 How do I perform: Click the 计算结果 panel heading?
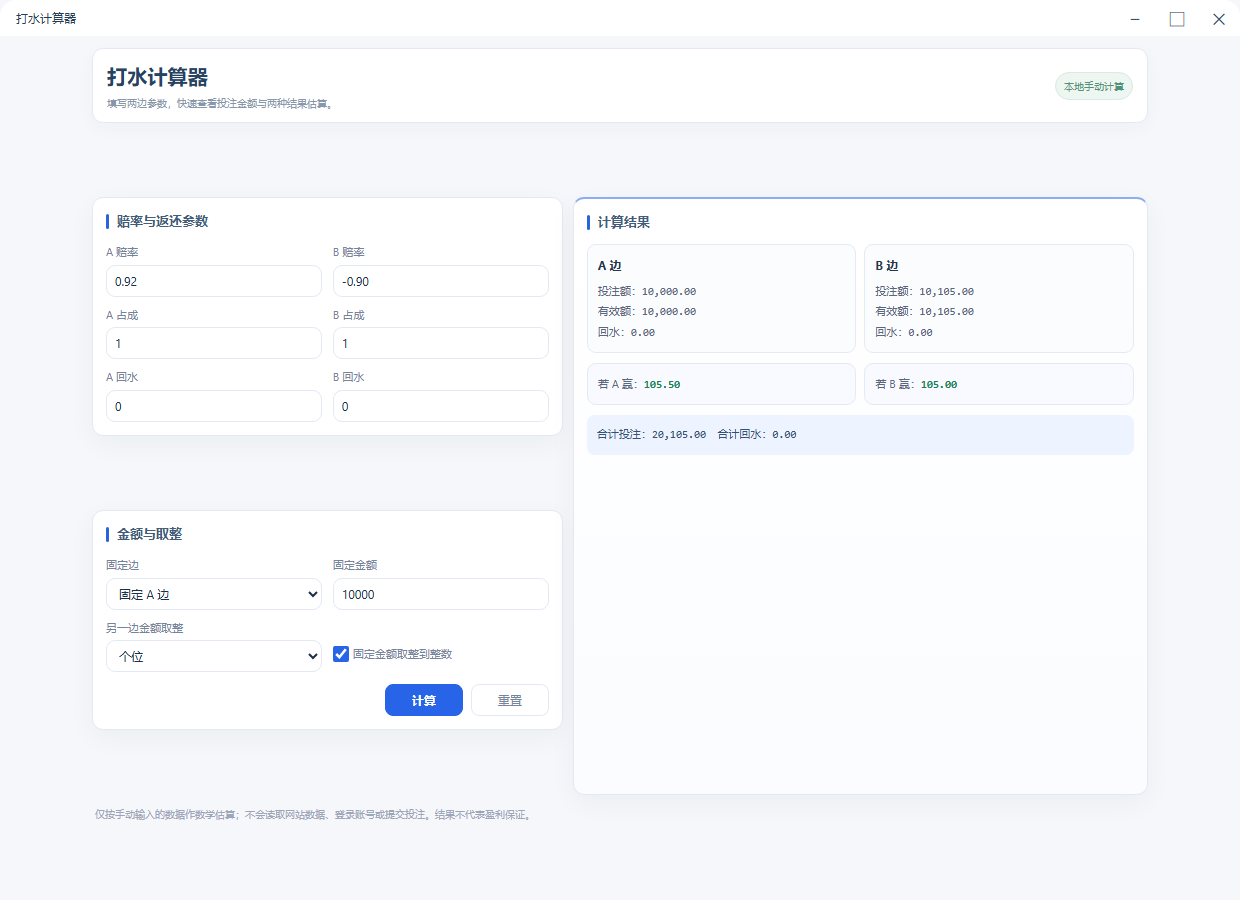[x=624, y=222]
